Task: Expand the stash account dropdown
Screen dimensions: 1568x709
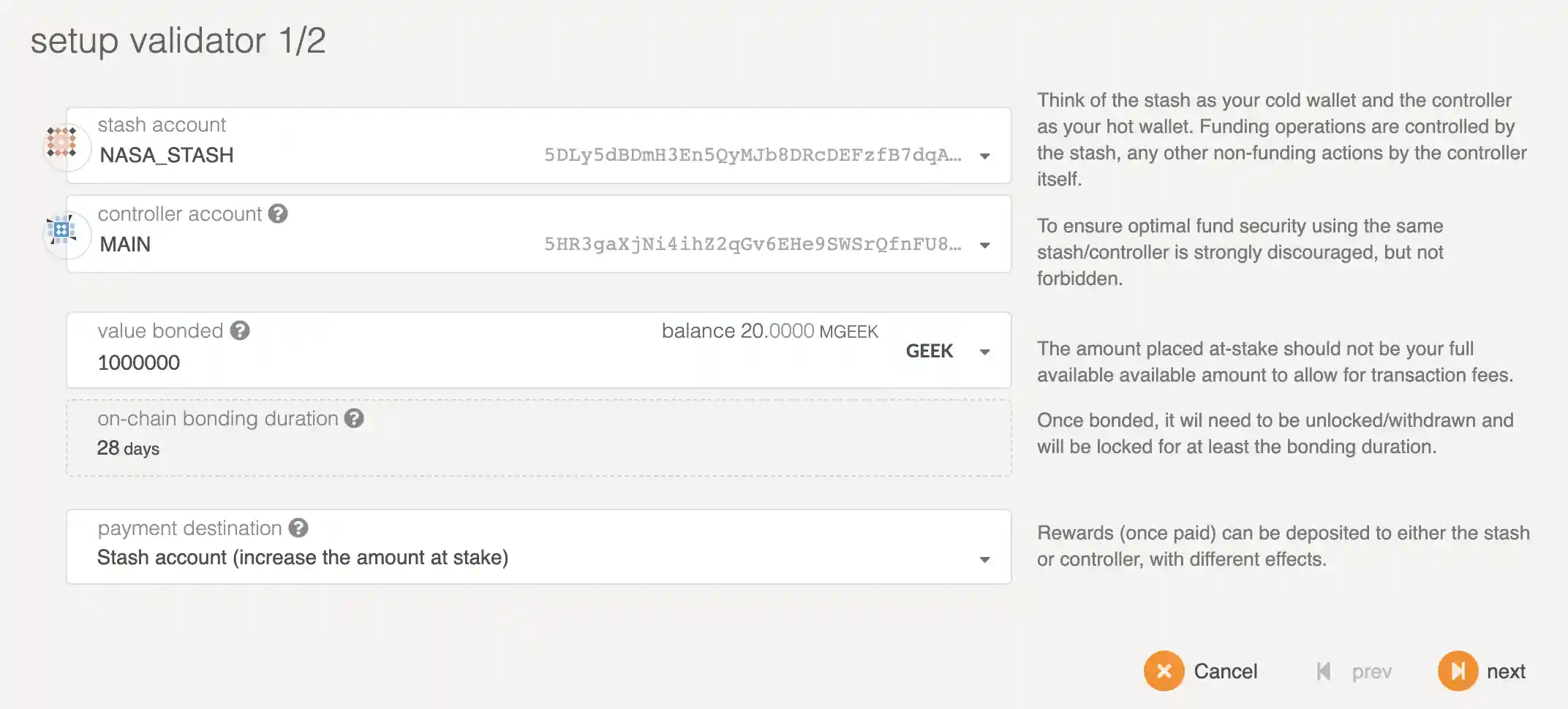Action: [x=986, y=156]
